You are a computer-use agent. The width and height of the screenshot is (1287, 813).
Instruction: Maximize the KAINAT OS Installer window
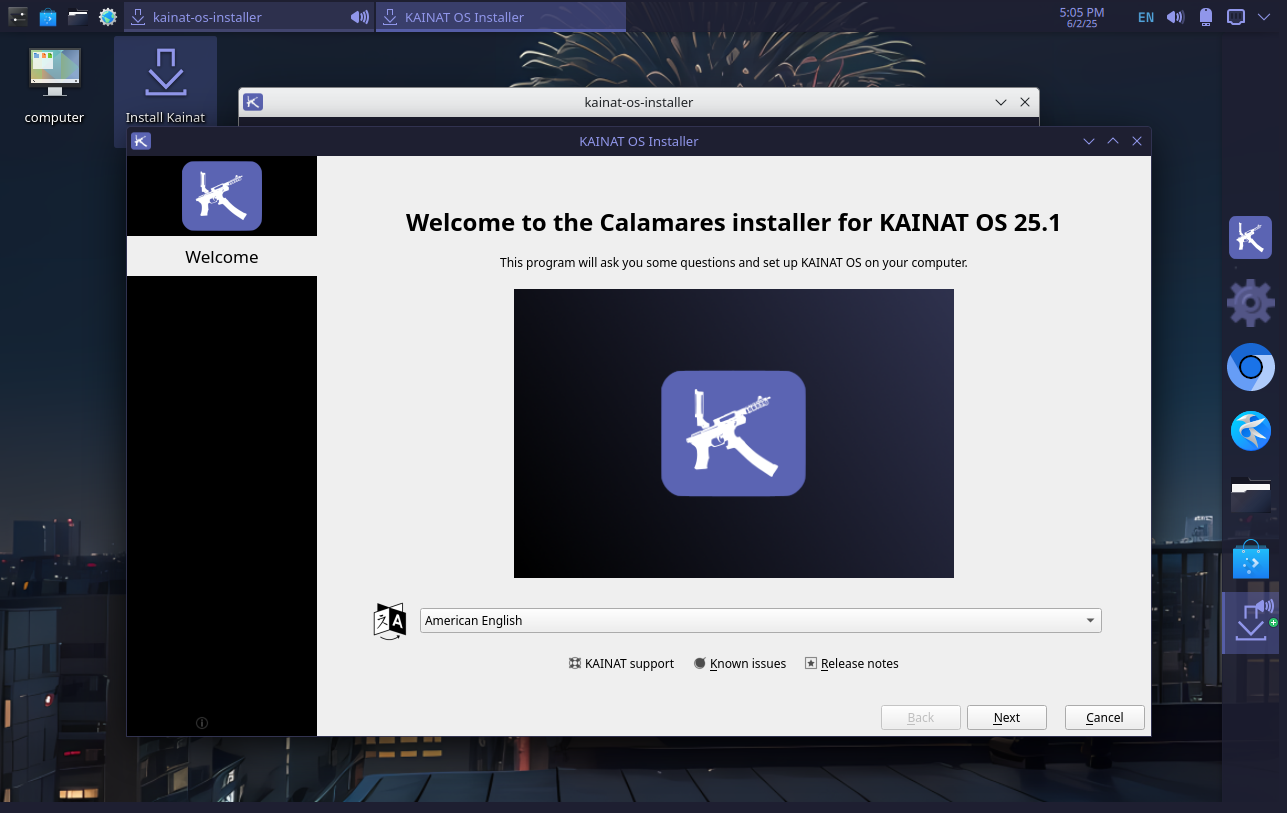click(x=1113, y=141)
